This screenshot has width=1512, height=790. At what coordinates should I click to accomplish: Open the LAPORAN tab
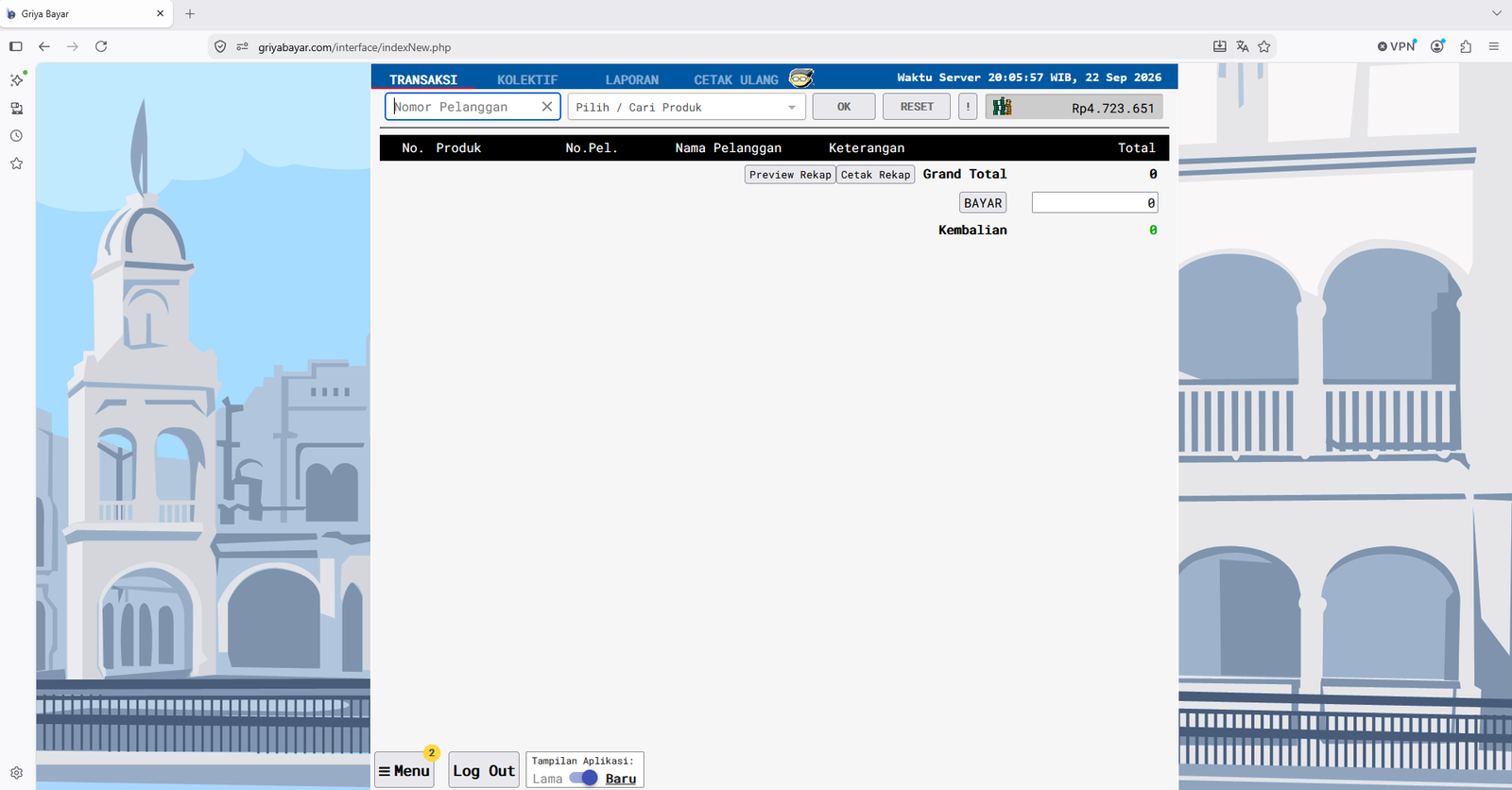click(x=632, y=80)
